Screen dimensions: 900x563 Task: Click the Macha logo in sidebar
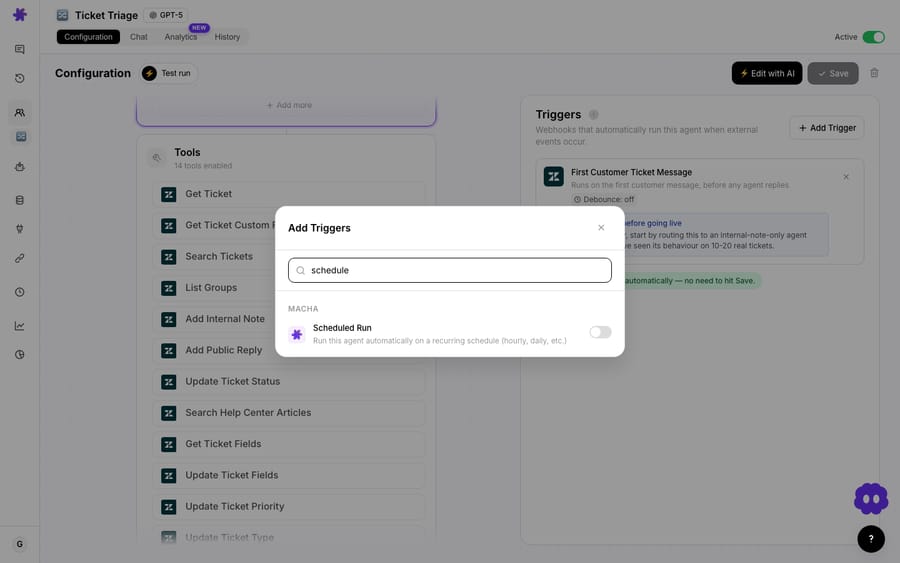pos(20,14)
